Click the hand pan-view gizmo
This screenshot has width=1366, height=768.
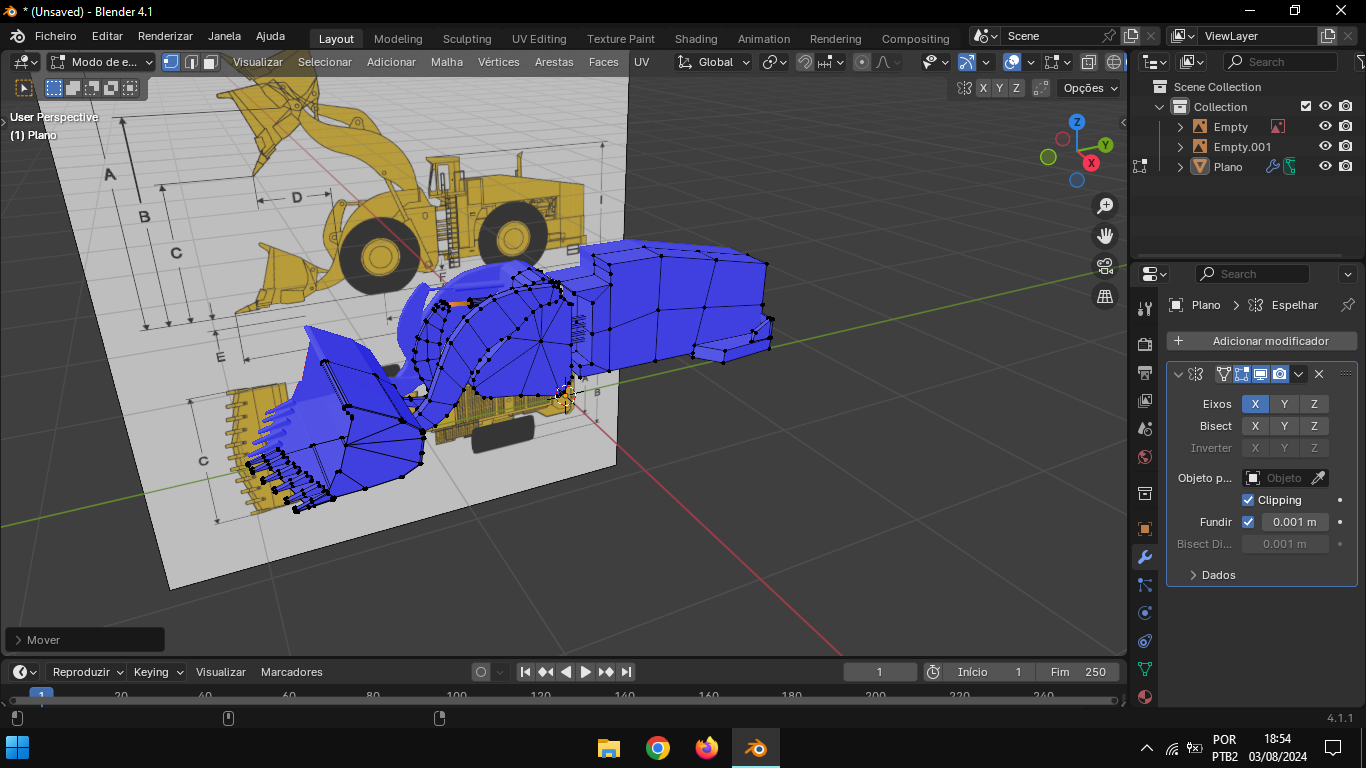pos(1105,236)
